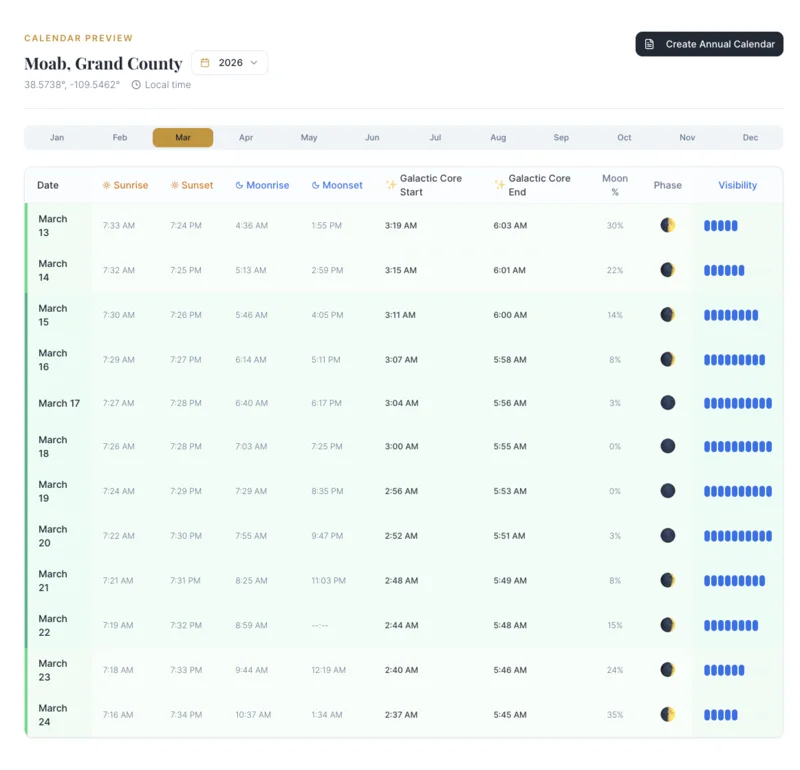Click the Visibility column header
Viewport: 800px width, 770px height.
(737, 185)
